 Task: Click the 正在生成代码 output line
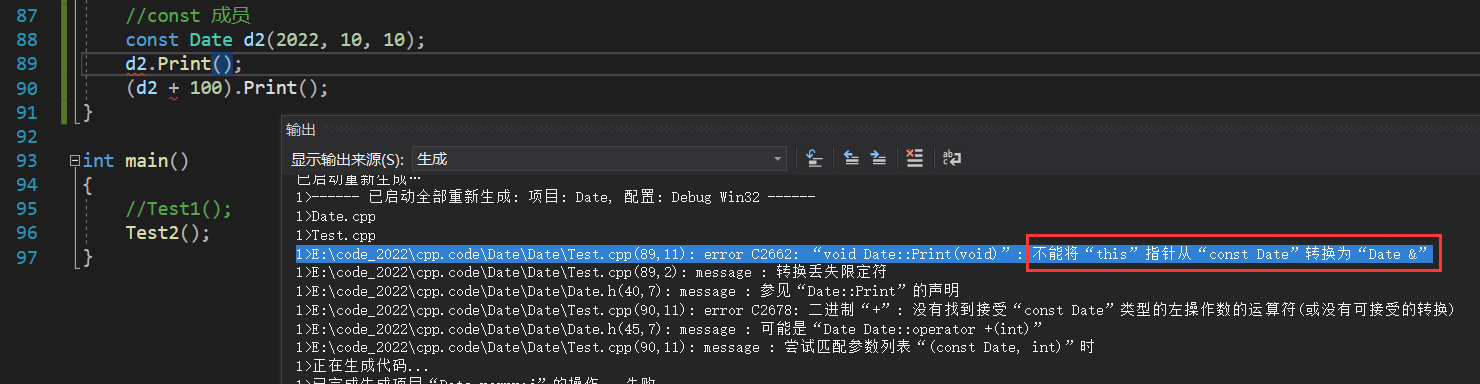(x=348, y=366)
